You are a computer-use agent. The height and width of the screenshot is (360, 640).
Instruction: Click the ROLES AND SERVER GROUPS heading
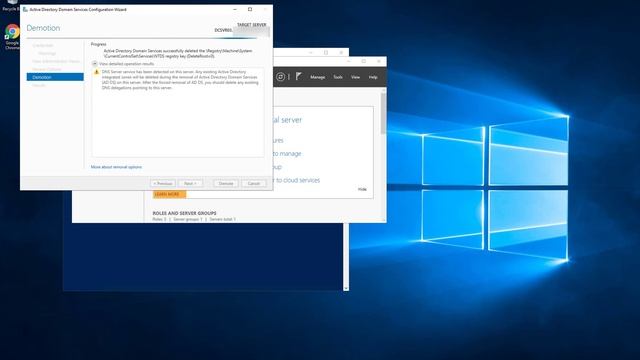point(184,213)
